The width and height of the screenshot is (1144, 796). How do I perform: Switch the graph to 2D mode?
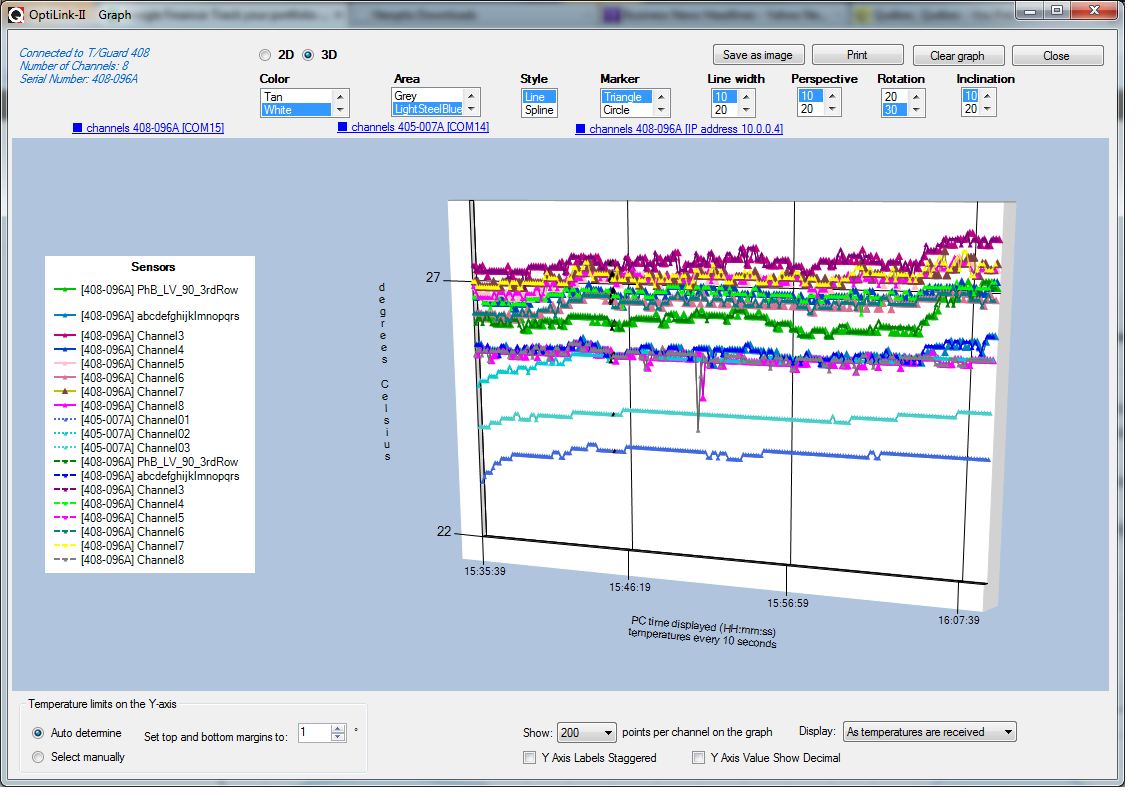click(265, 55)
